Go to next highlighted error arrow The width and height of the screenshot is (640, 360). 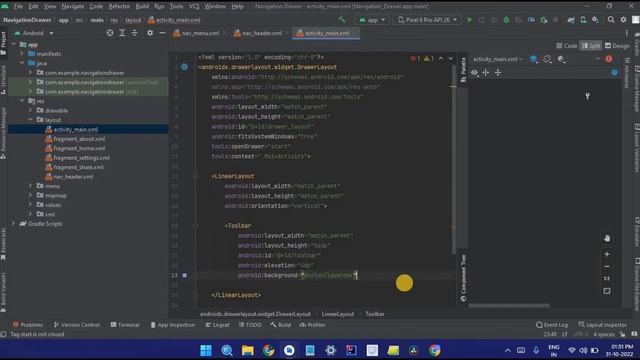point(450,59)
